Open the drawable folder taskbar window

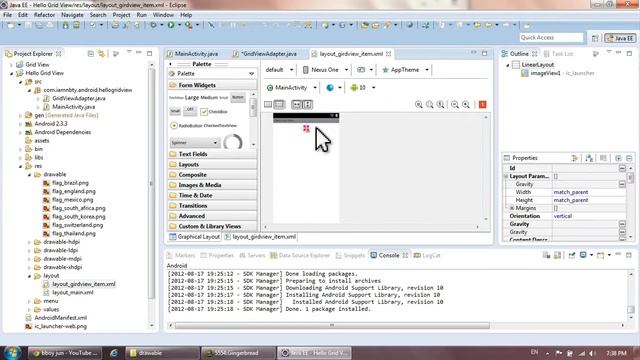pyautogui.click(x=162, y=353)
